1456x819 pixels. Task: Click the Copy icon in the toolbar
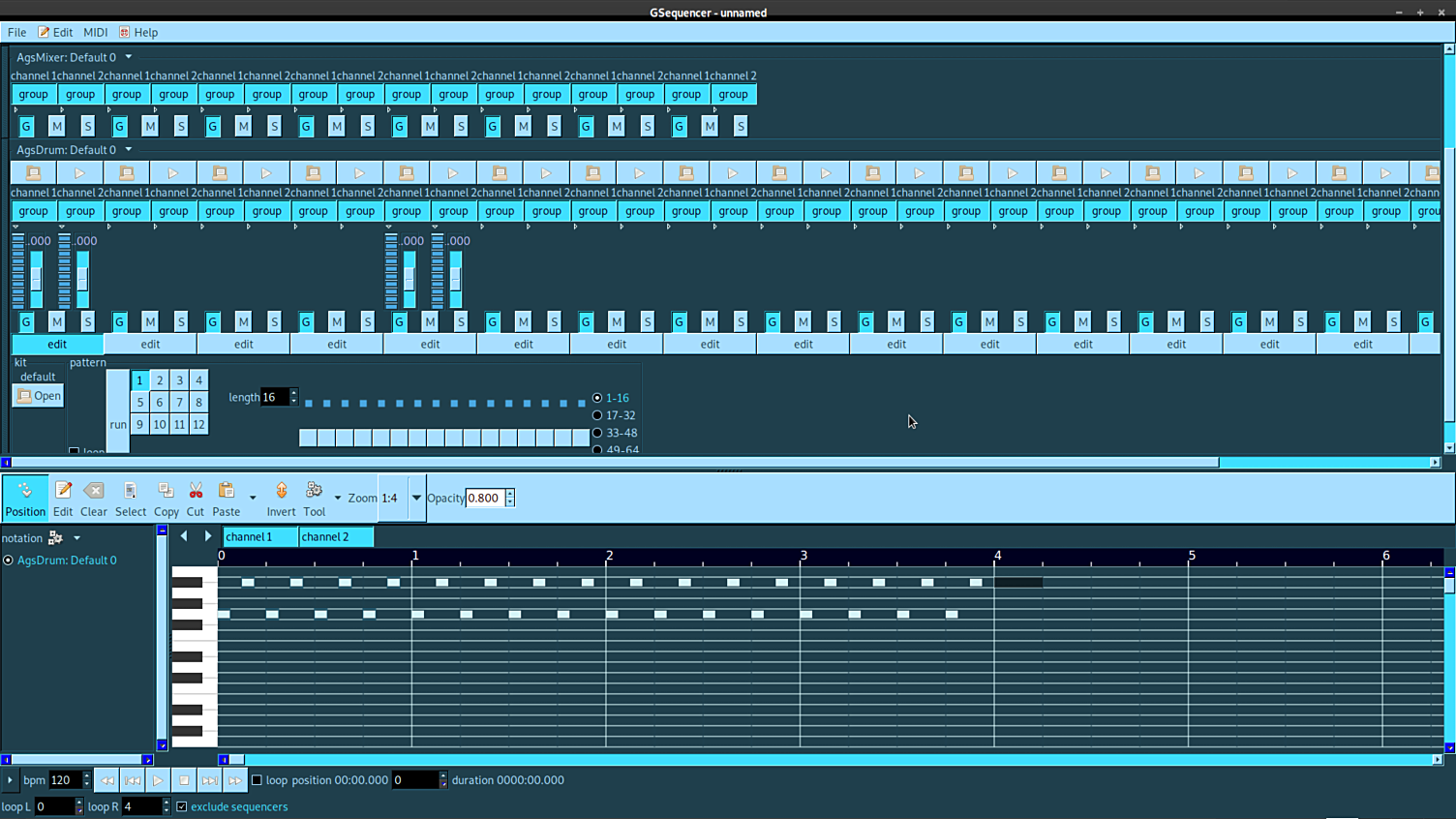[x=166, y=498]
